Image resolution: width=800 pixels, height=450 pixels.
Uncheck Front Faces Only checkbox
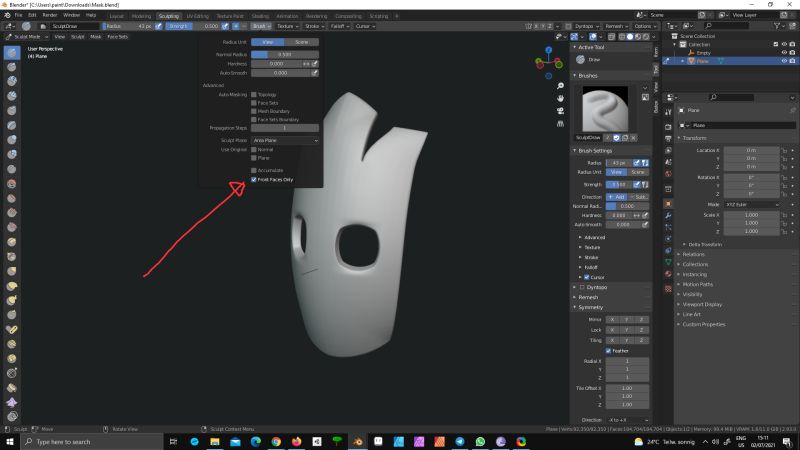click(x=254, y=180)
